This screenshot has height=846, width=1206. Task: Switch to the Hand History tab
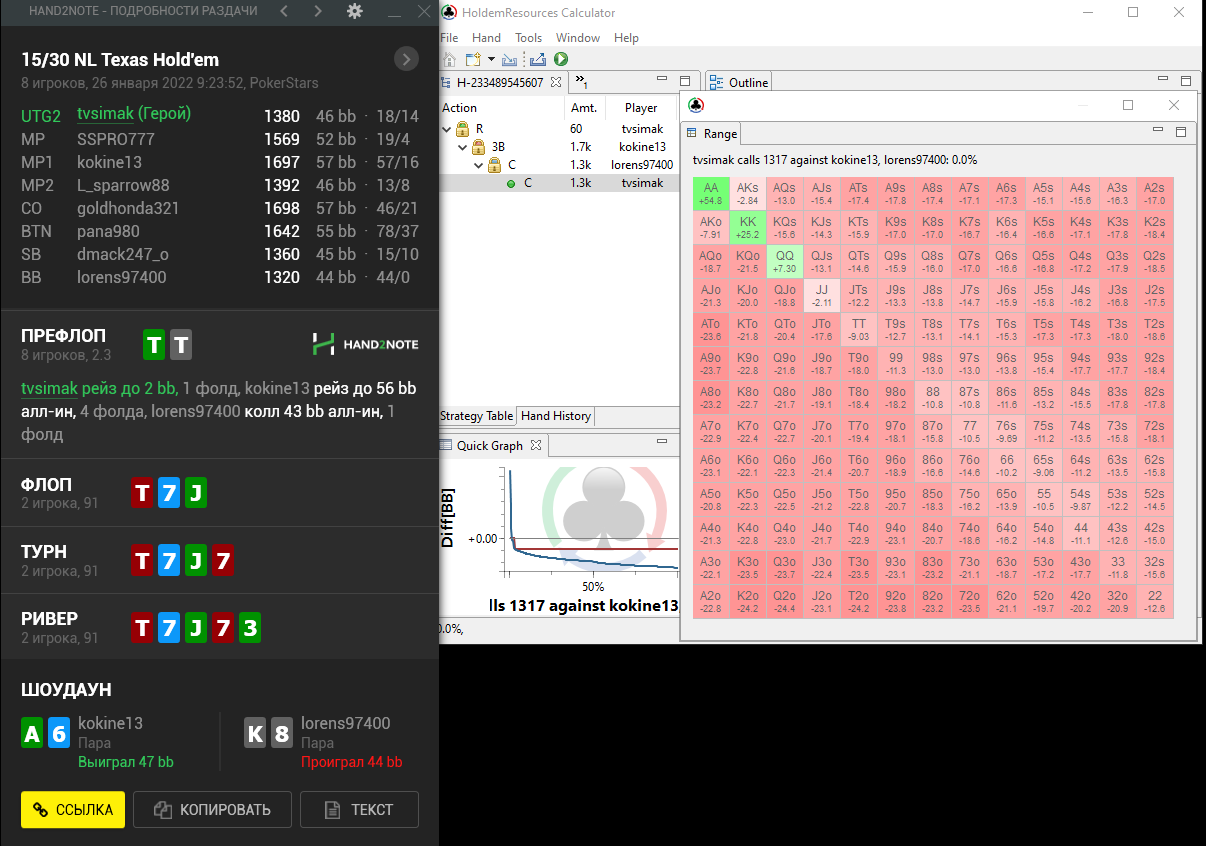coord(556,416)
